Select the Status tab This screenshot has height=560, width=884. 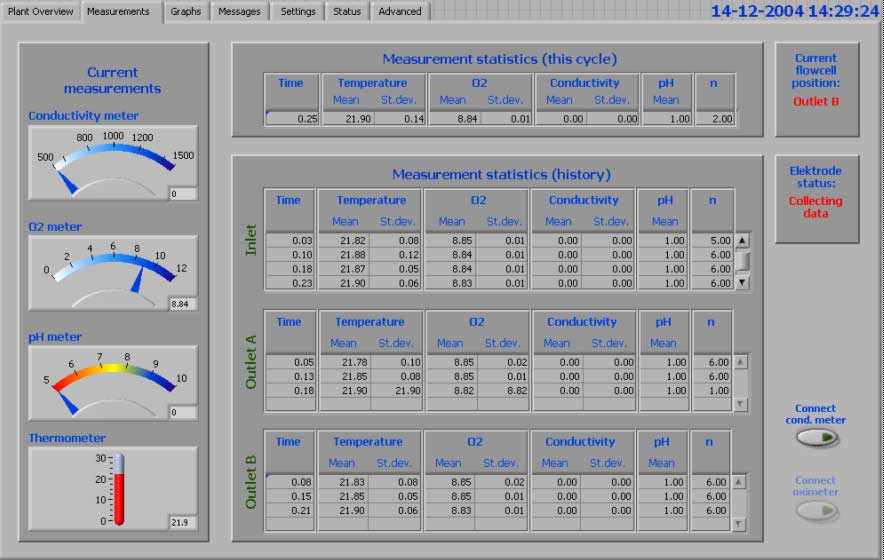click(347, 12)
